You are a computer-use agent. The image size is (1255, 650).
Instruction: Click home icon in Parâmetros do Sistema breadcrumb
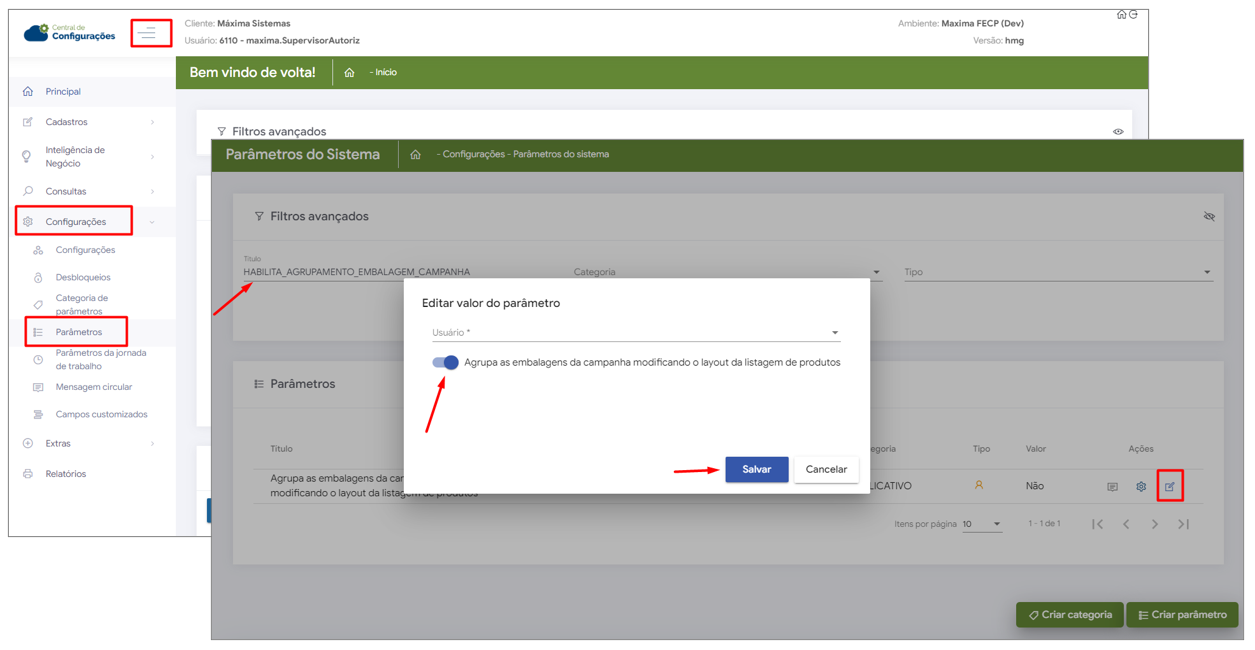click(x=415, y=155)
